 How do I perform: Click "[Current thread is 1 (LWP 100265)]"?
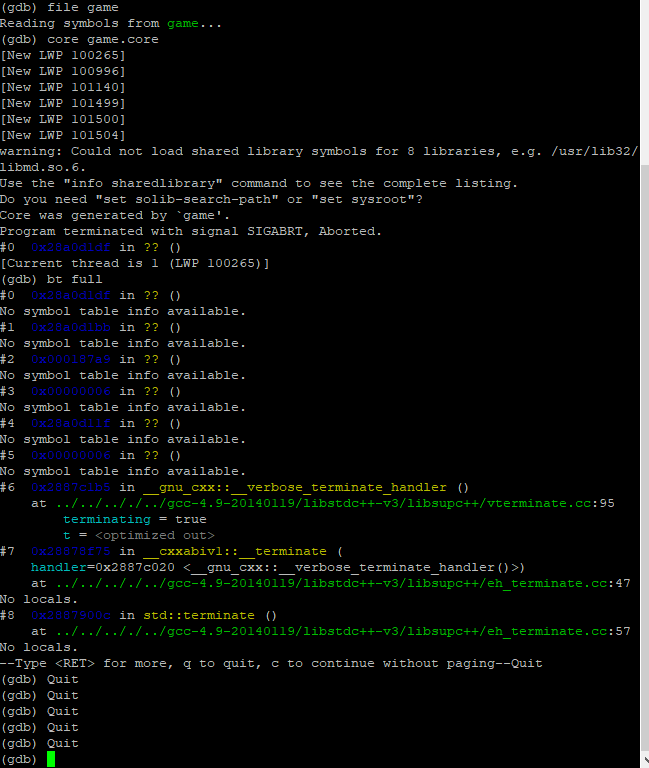(x=135, y=264)
